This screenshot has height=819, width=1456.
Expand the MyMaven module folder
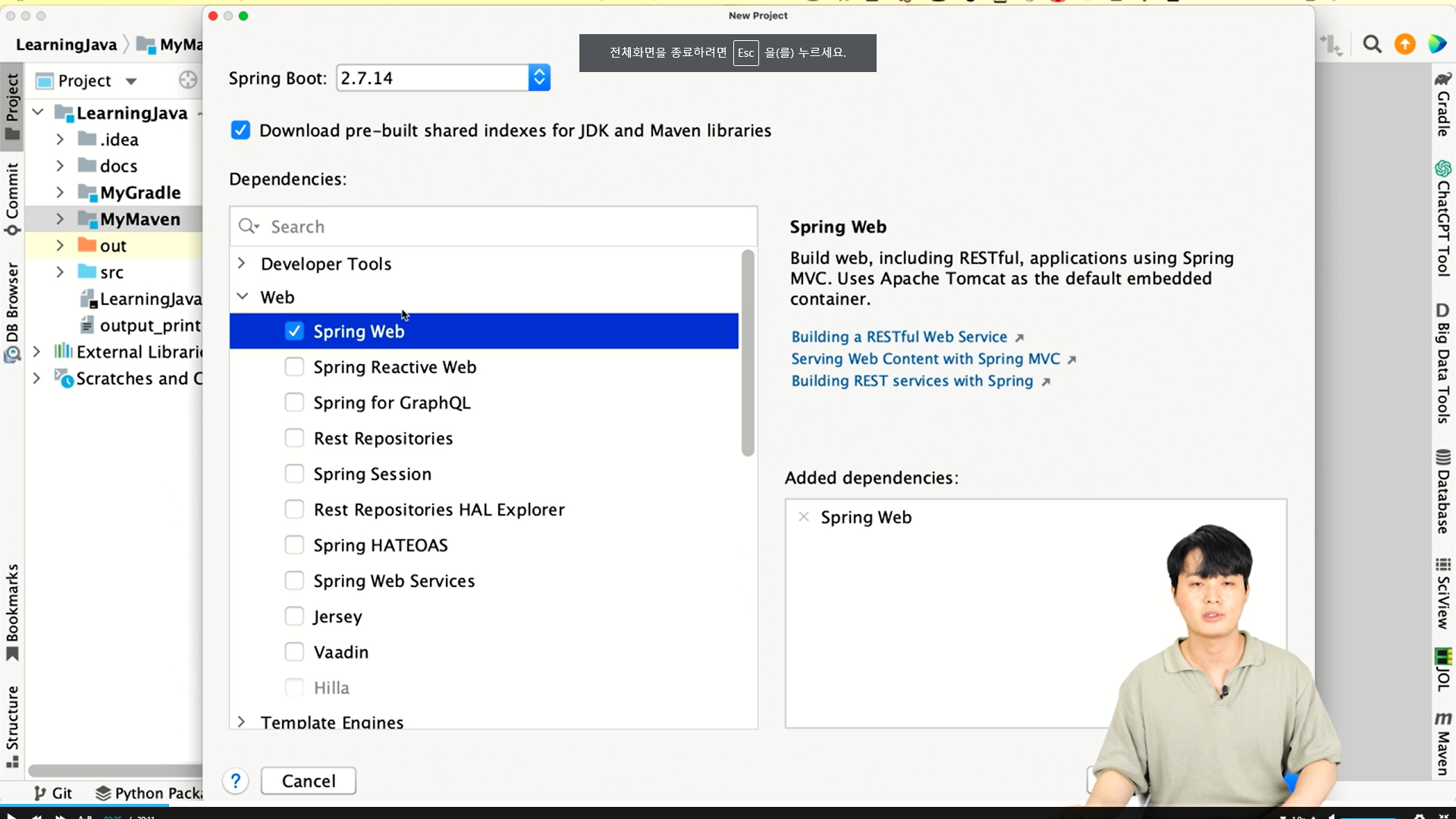60,219
